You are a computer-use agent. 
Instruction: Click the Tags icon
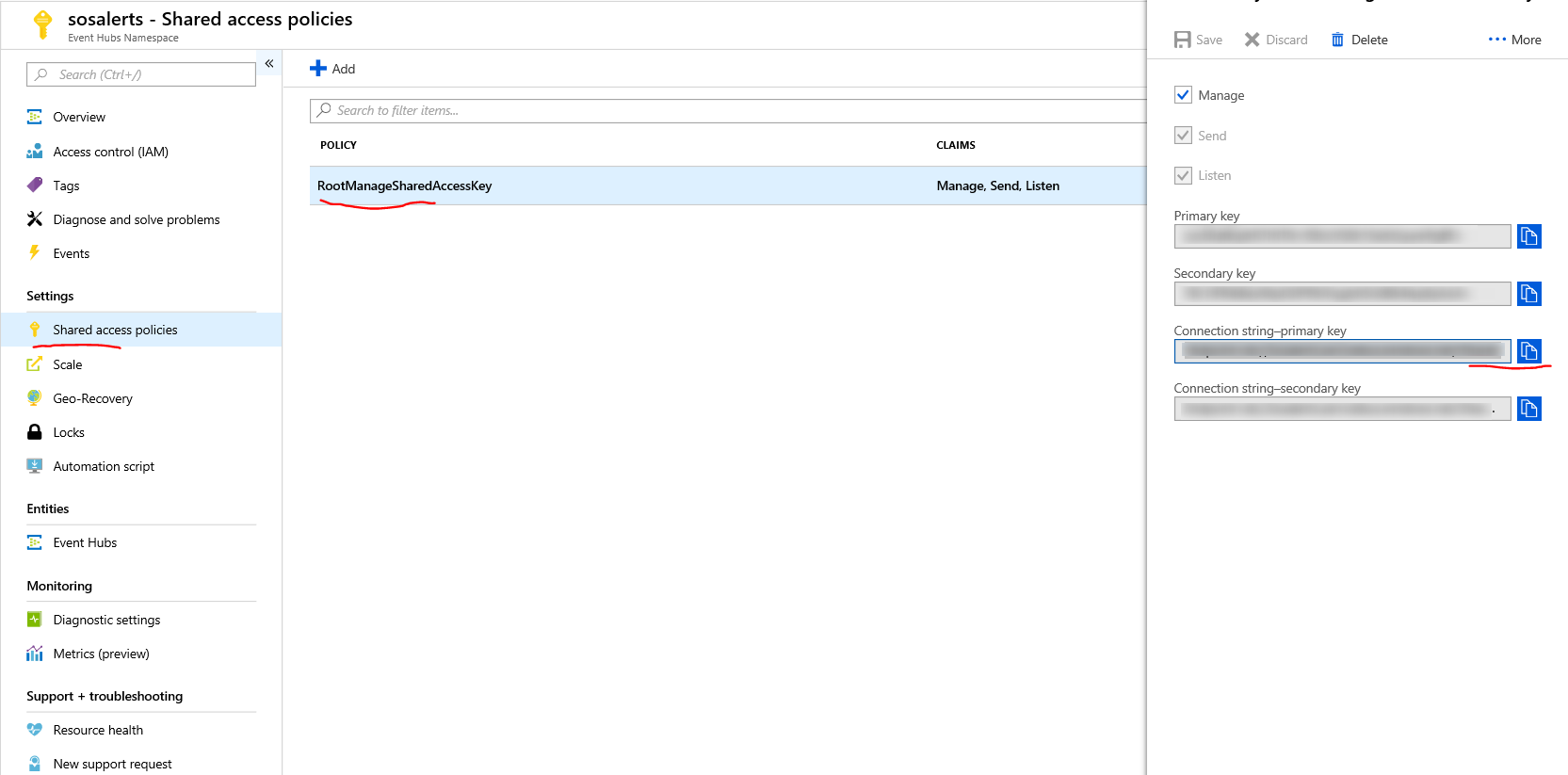click(x=35, y=185)
